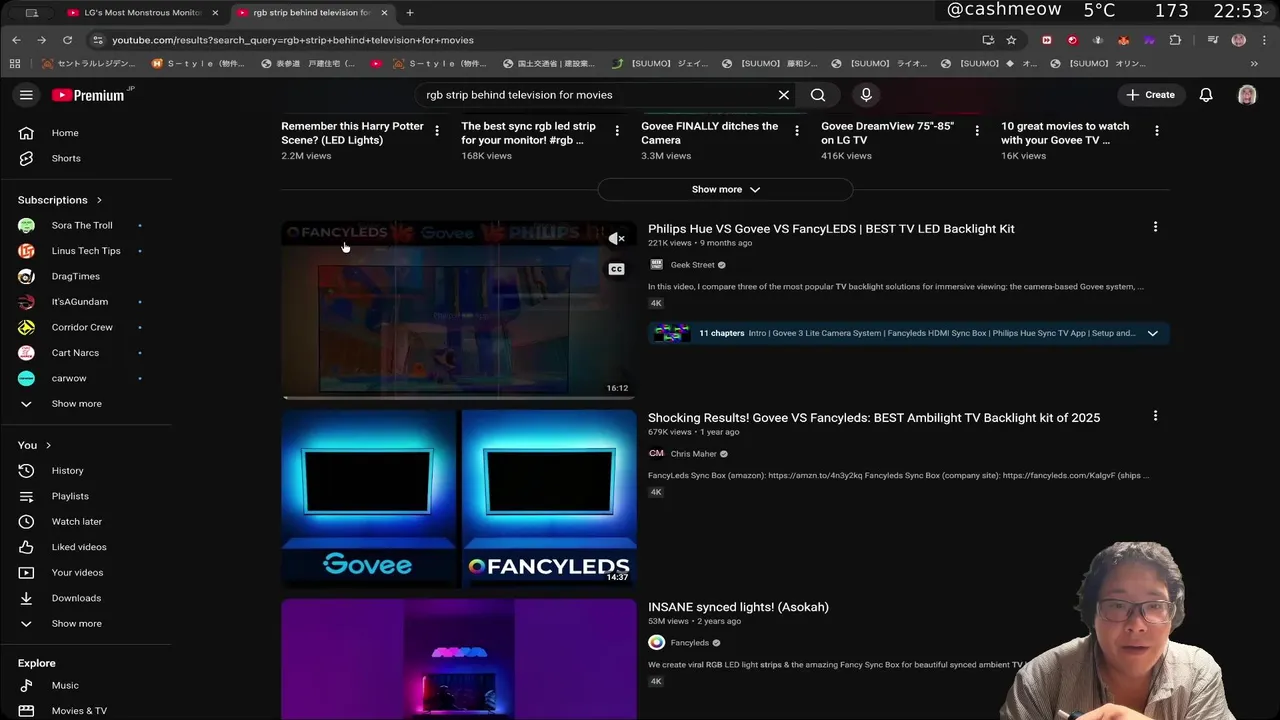
Task: Open Philips Hue VS Govee video title
Action: pos(831,229)
